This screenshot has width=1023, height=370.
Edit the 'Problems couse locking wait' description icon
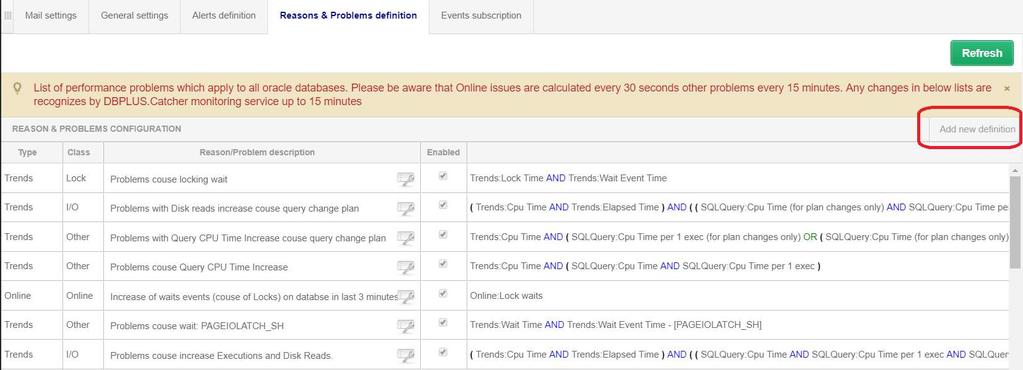coord(406,179)
